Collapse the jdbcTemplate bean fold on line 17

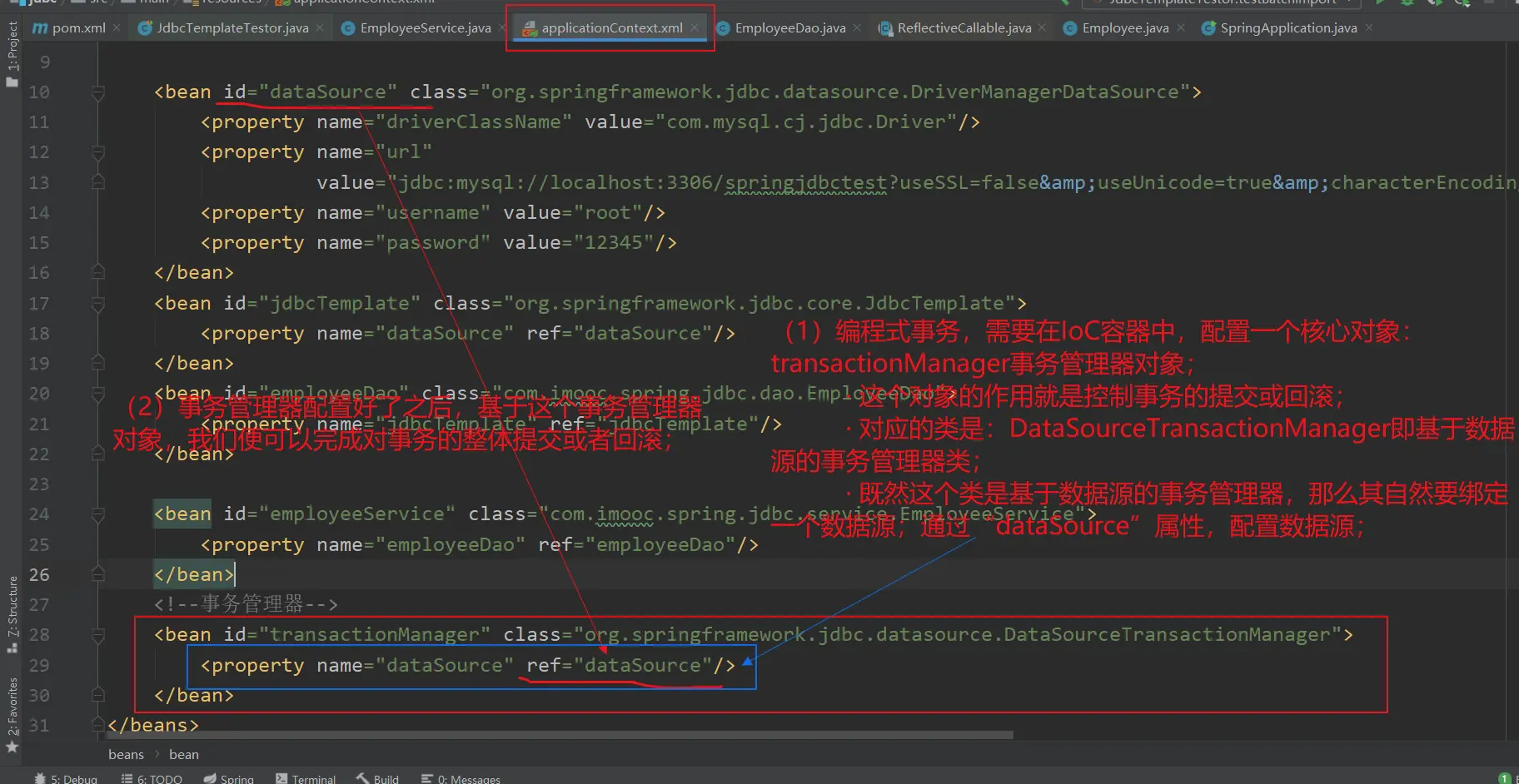coord(97,304)
